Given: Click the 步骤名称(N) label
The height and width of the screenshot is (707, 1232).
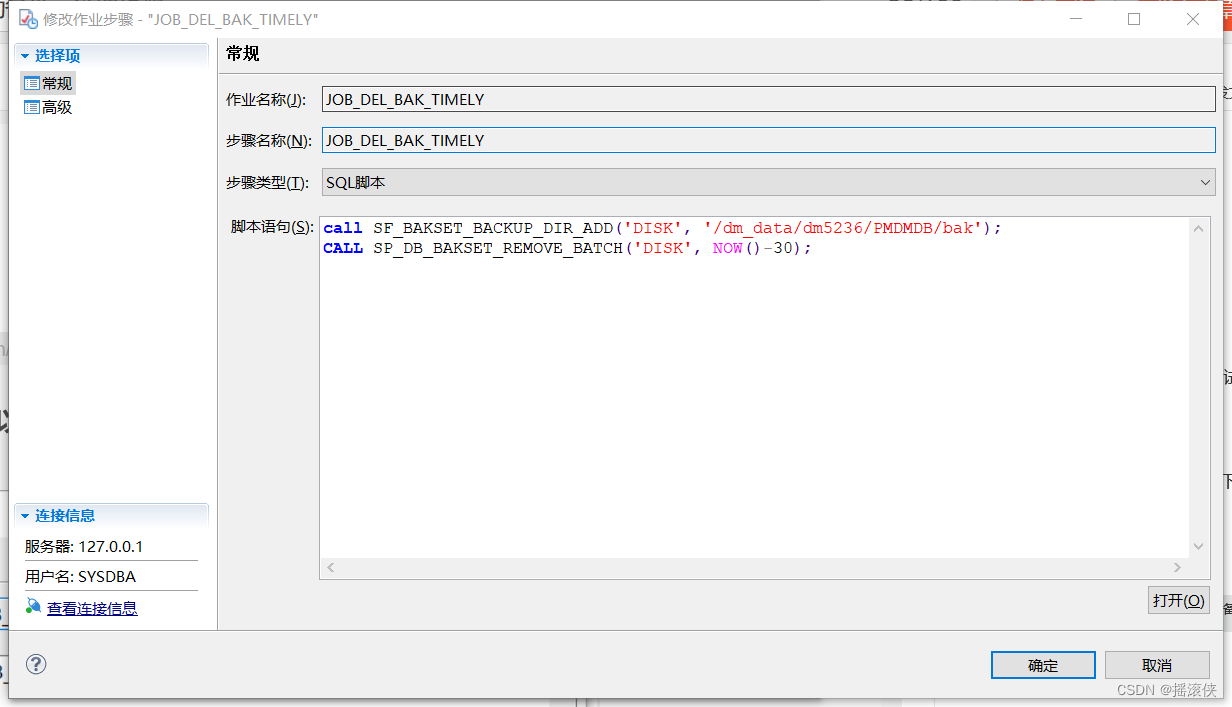Looking at the screenshot, I should click(269, 141).
